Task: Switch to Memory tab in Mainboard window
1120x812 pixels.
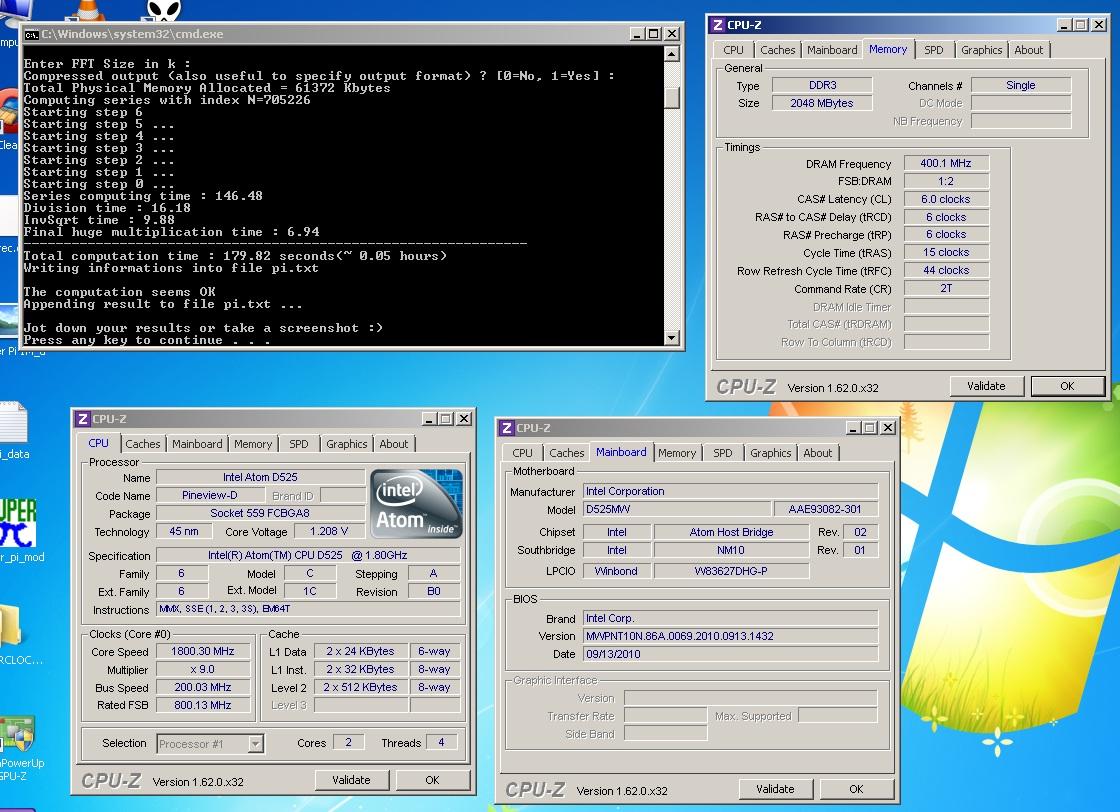Action: point(676,453)
